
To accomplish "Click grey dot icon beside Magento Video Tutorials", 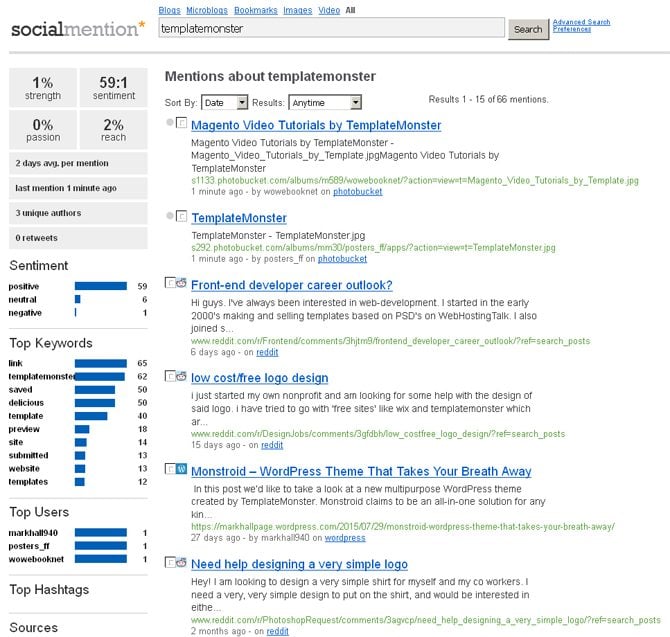I will (171, 124).
